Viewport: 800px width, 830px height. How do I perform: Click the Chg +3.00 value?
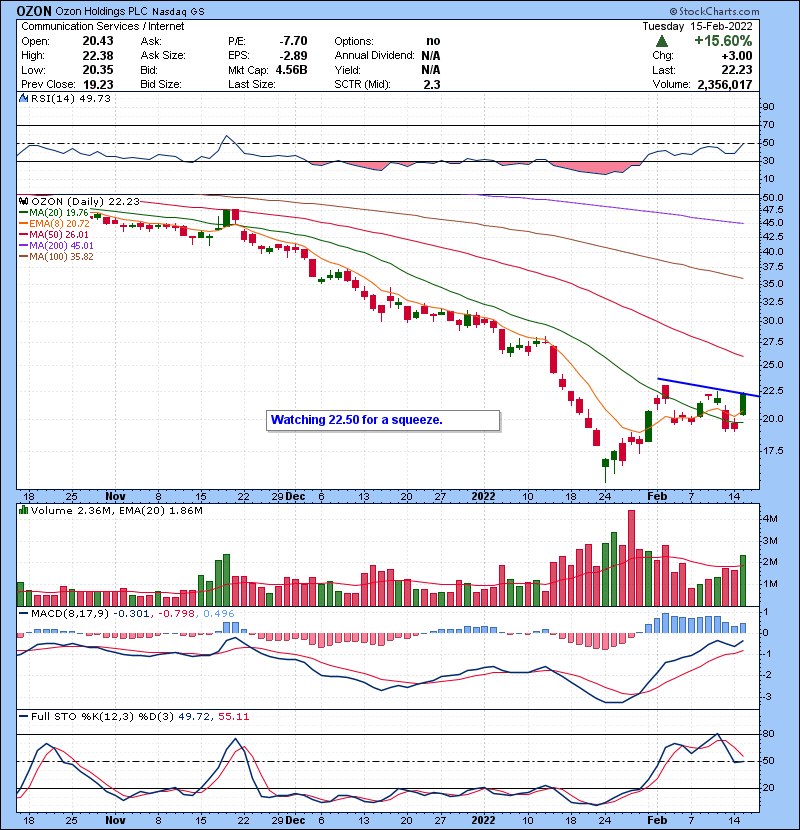click(x=737, y=56)
